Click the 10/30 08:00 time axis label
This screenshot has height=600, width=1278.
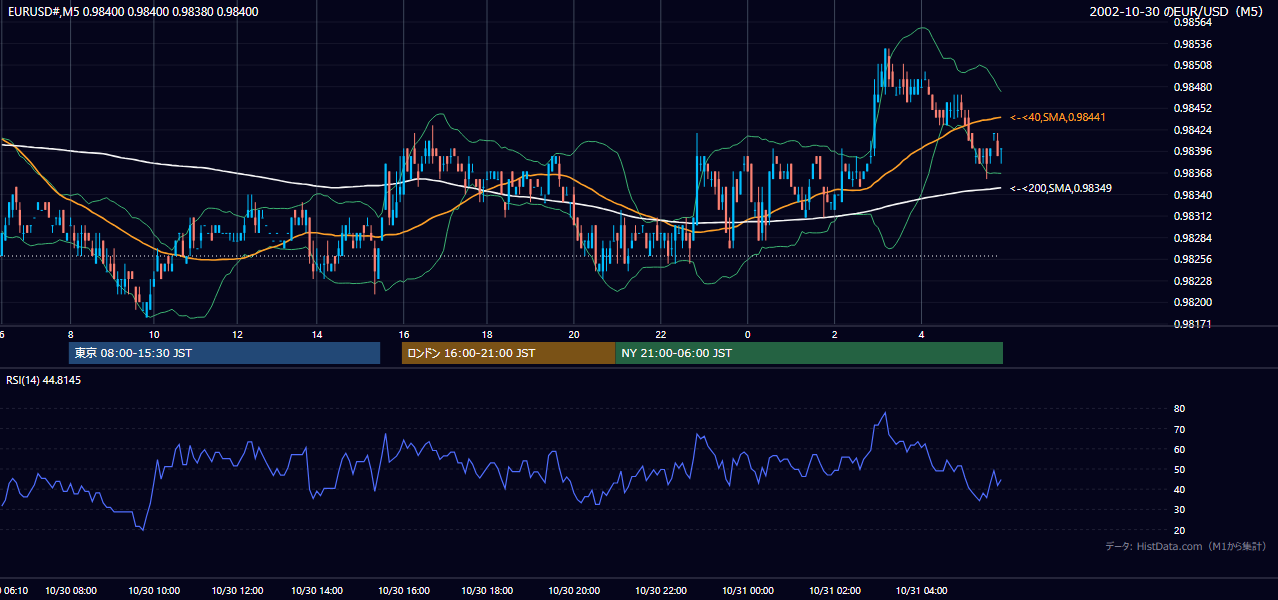point(69,591)
